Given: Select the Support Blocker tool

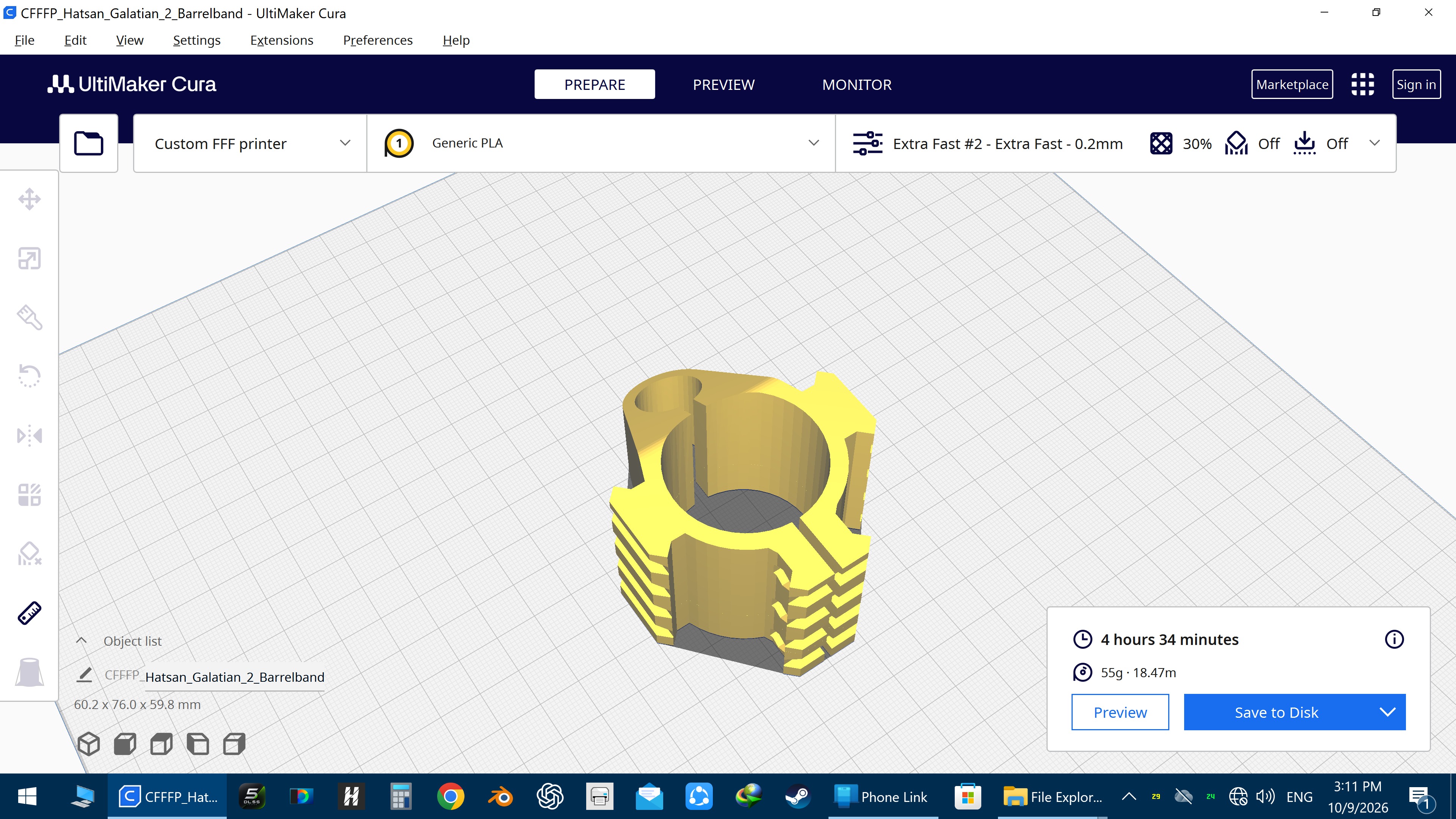Looking at the screenshot, I should (30, 554).
